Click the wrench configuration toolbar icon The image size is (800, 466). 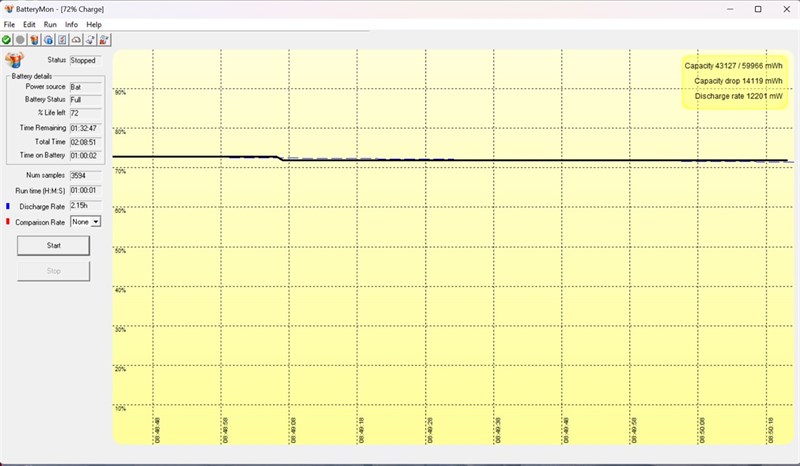point(90,40)
